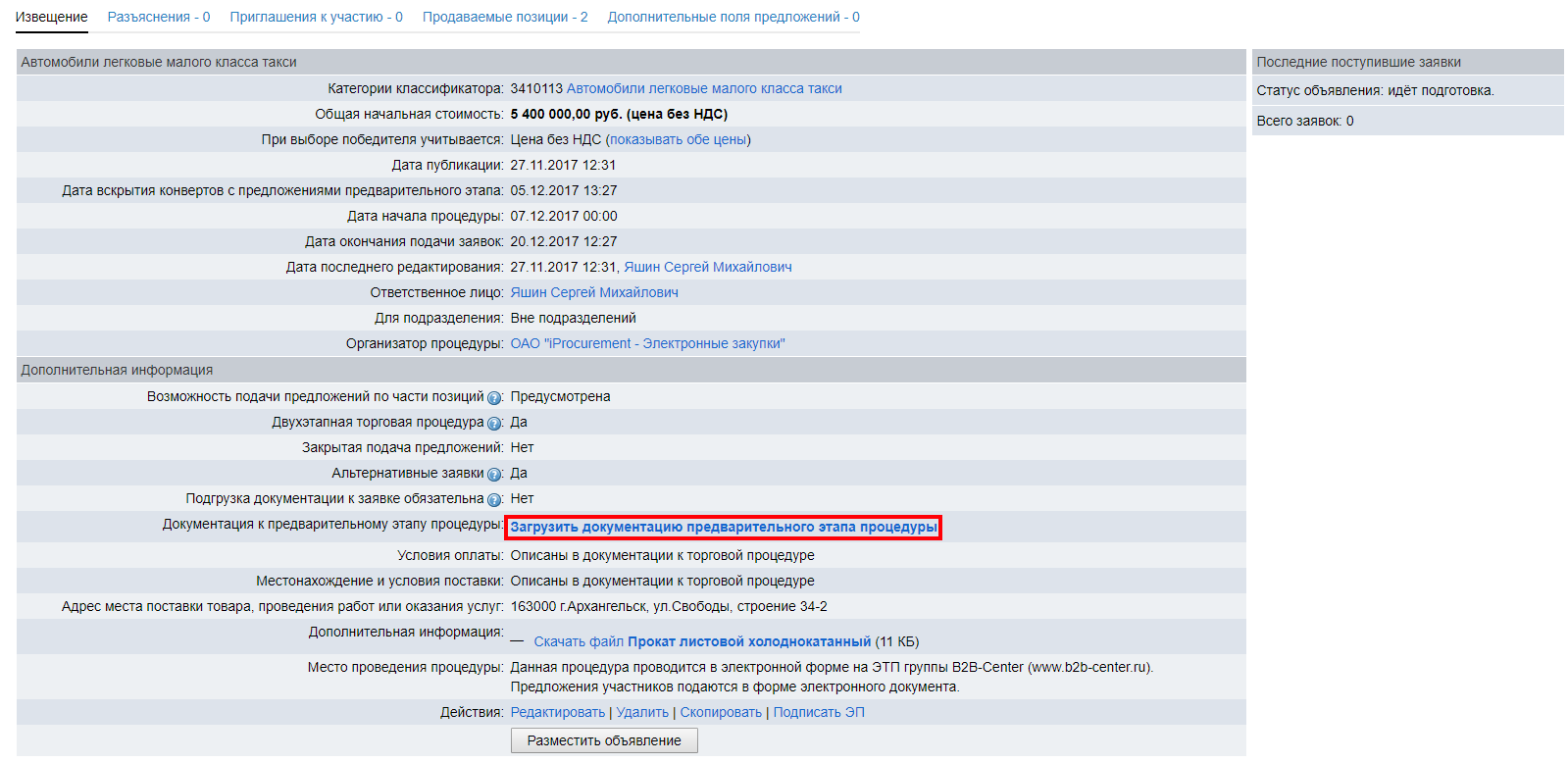
Task: Open organizer link 'ОАО iProcurement - Электронные закупки'
Action: click(x=647, y=343)
